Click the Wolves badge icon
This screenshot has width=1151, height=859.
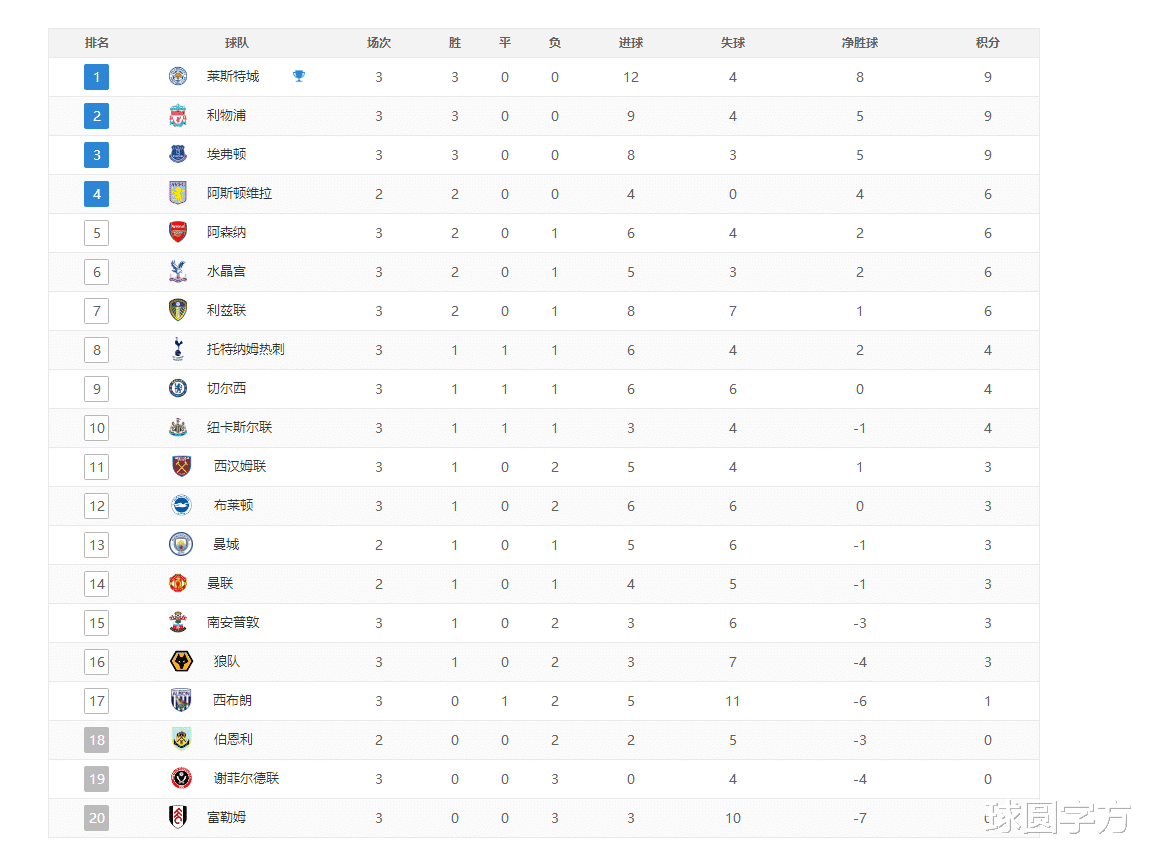point(181,662)
